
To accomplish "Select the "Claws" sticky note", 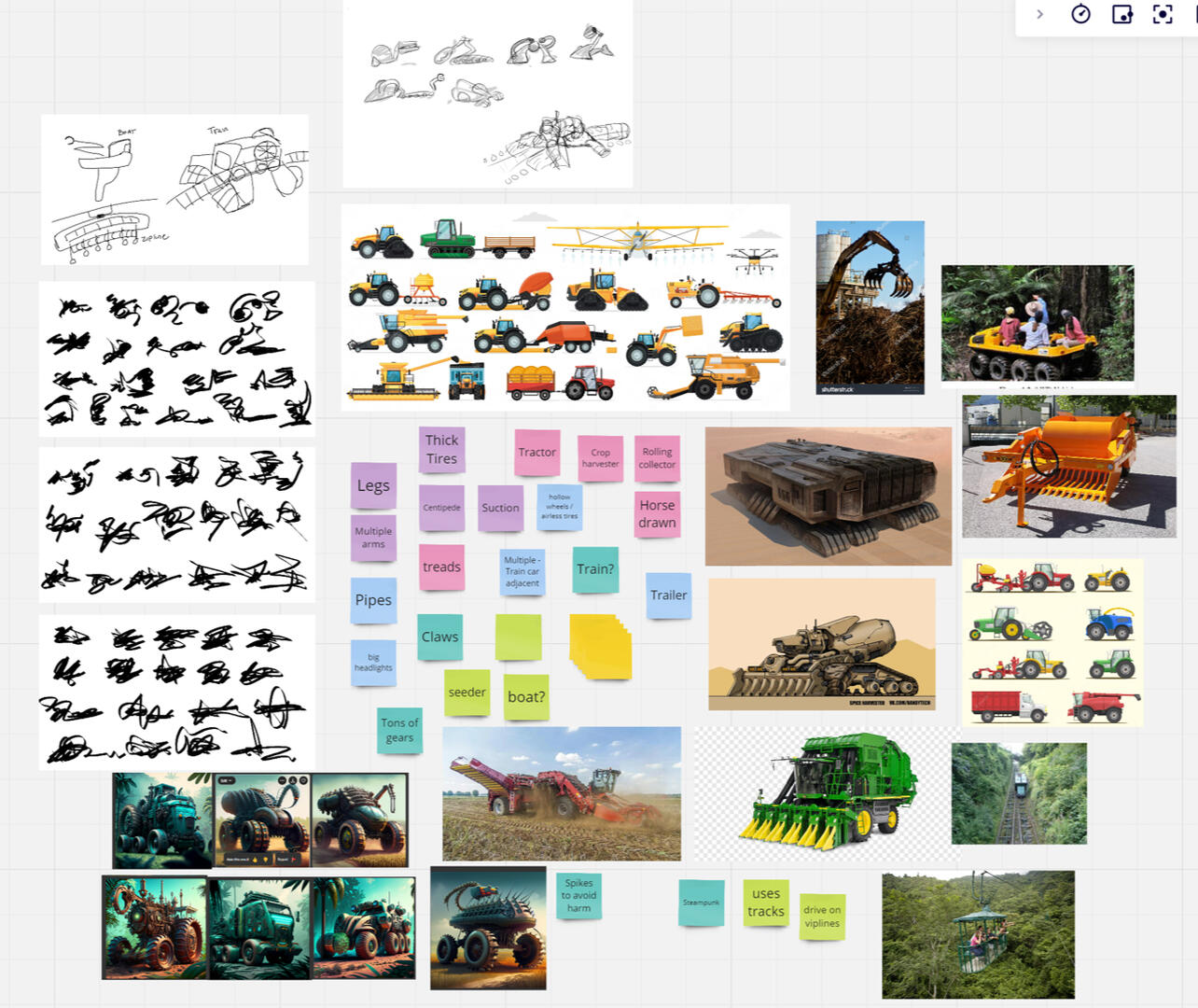I will [439, 636].
